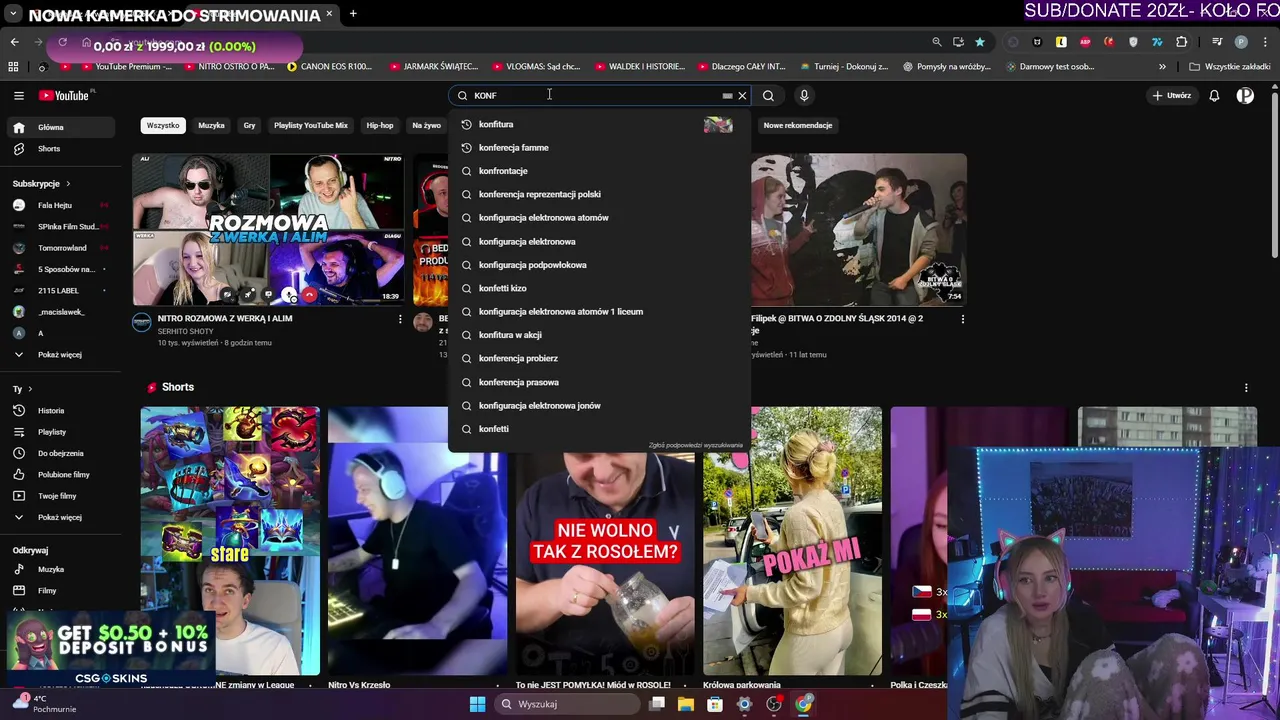Expand hidden bookmarks with double chevron
Viewport: 1280px width, 720px height.
1162,67
